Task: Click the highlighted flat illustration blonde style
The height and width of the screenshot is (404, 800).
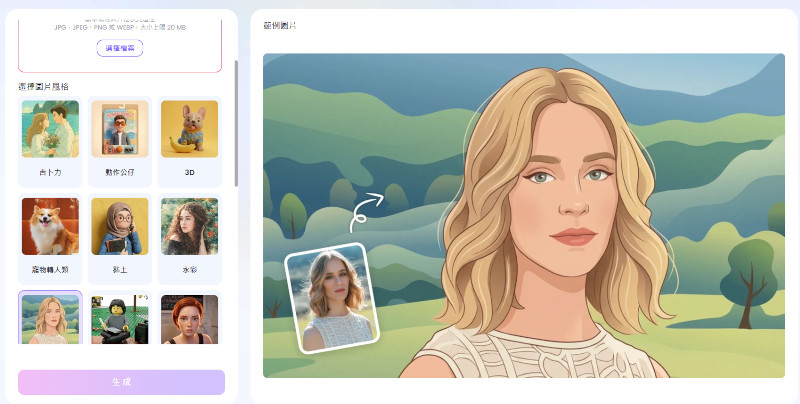Action: (x=50, y=319)
